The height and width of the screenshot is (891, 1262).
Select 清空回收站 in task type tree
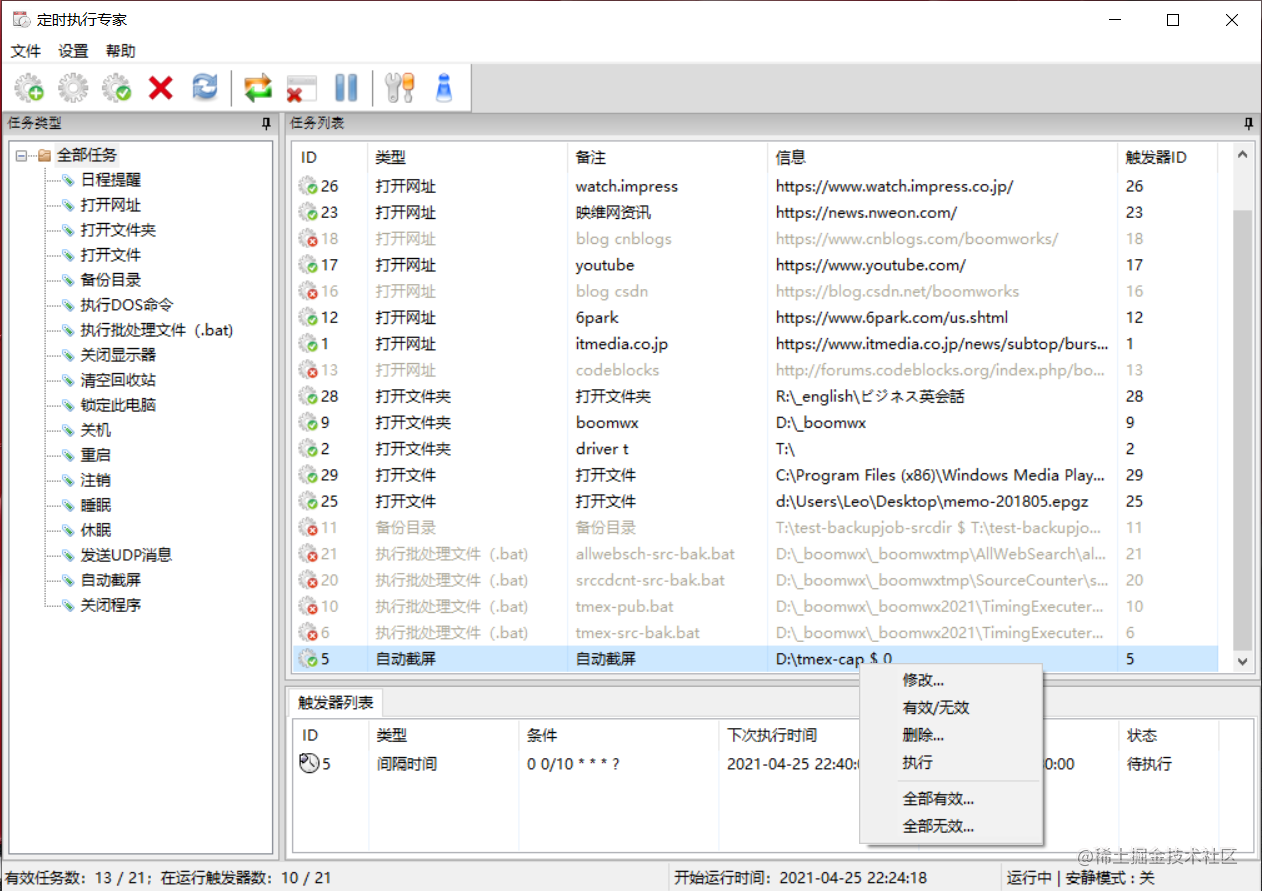point(118,380)
